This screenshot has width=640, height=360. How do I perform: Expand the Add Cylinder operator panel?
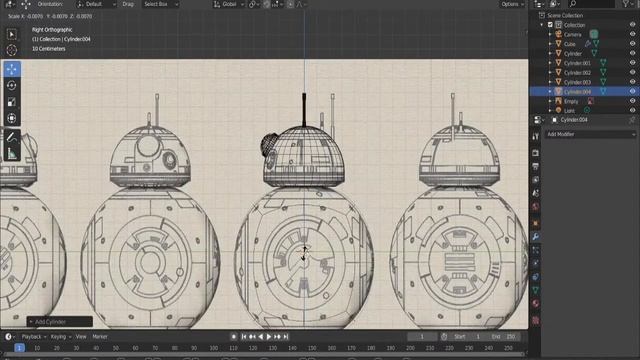pos(60,322)
